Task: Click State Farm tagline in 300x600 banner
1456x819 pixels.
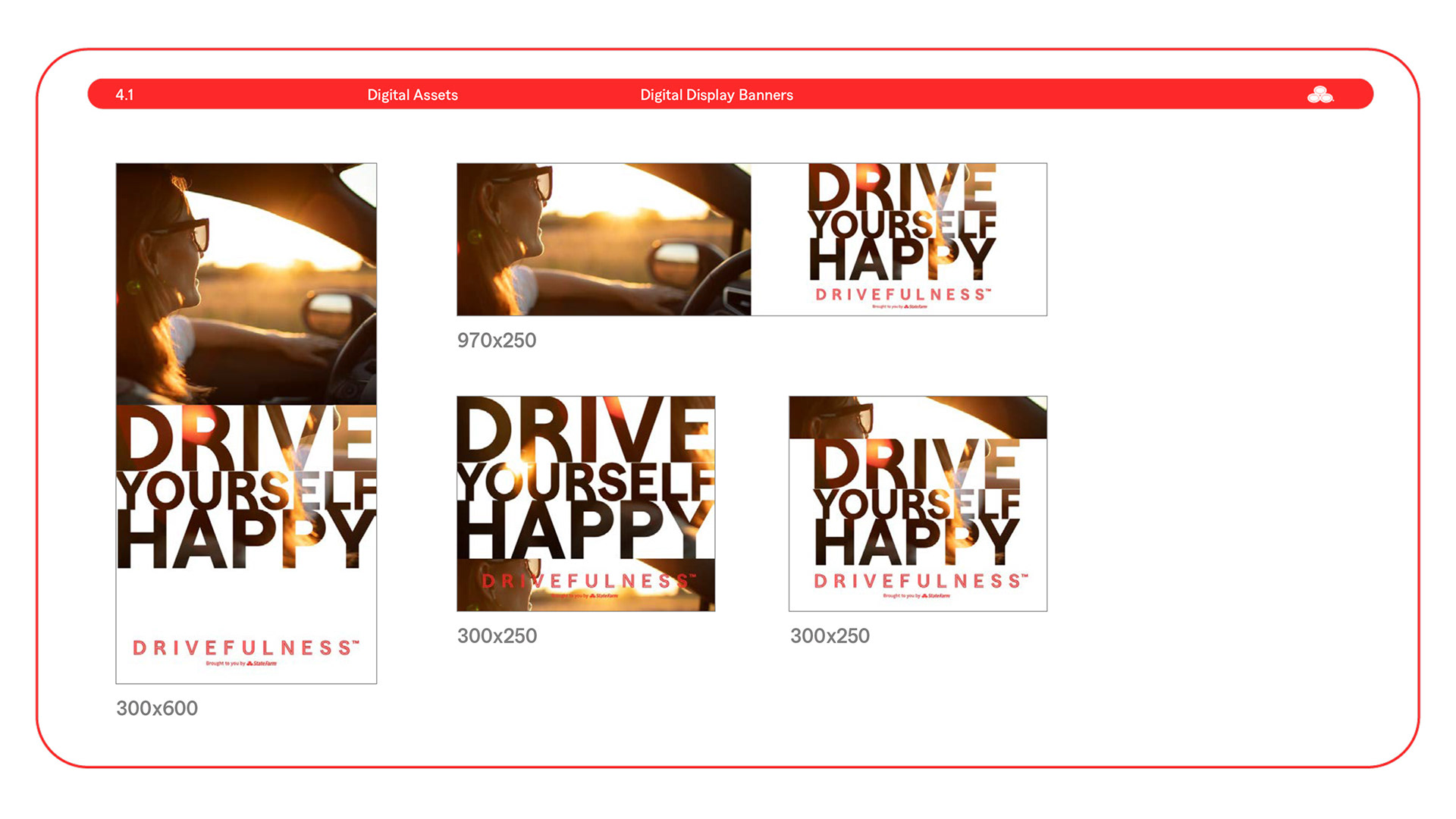Action: pyautogui.click(x=241, y=664)
